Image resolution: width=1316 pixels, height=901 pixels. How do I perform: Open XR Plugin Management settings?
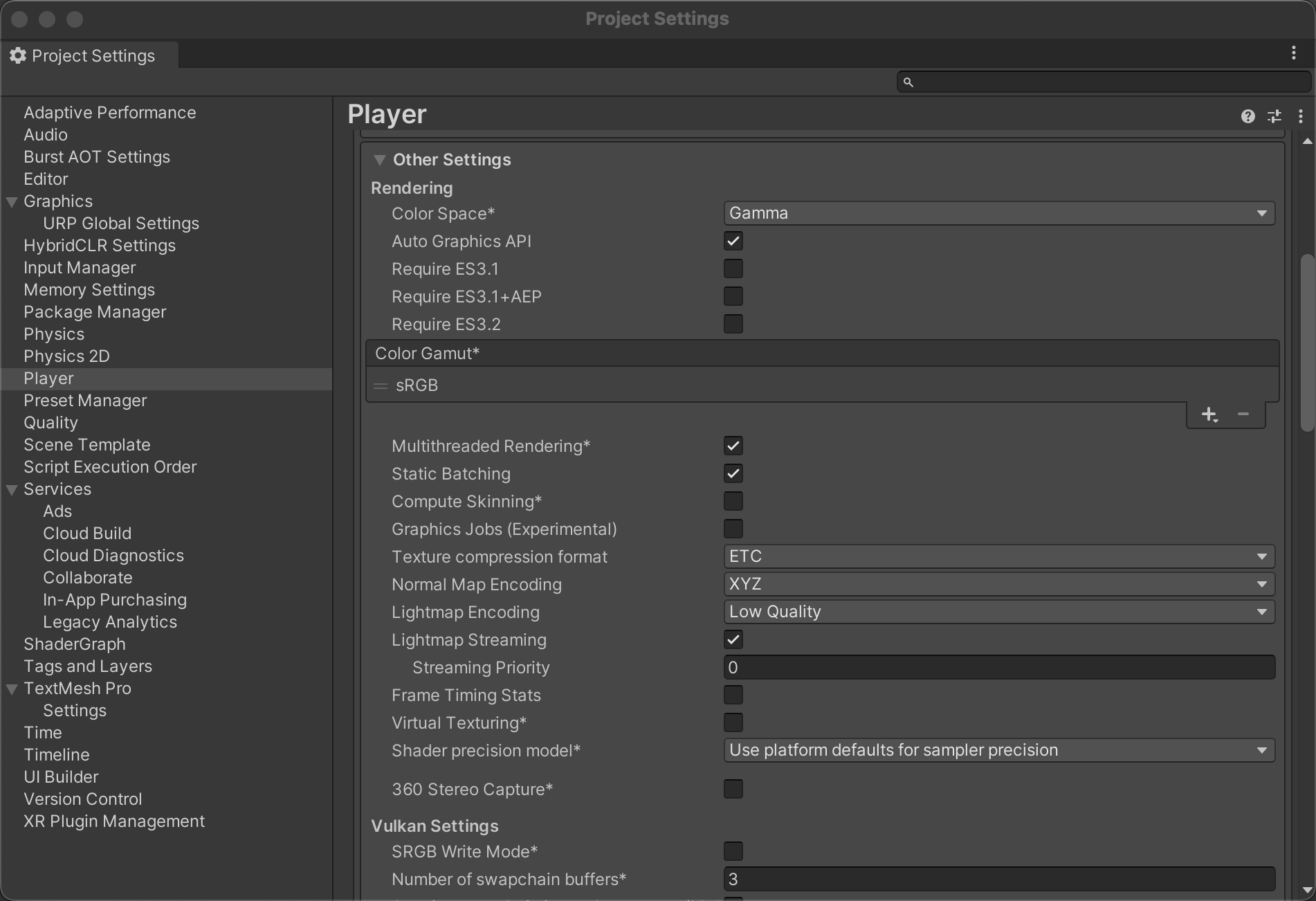(114, 821)
